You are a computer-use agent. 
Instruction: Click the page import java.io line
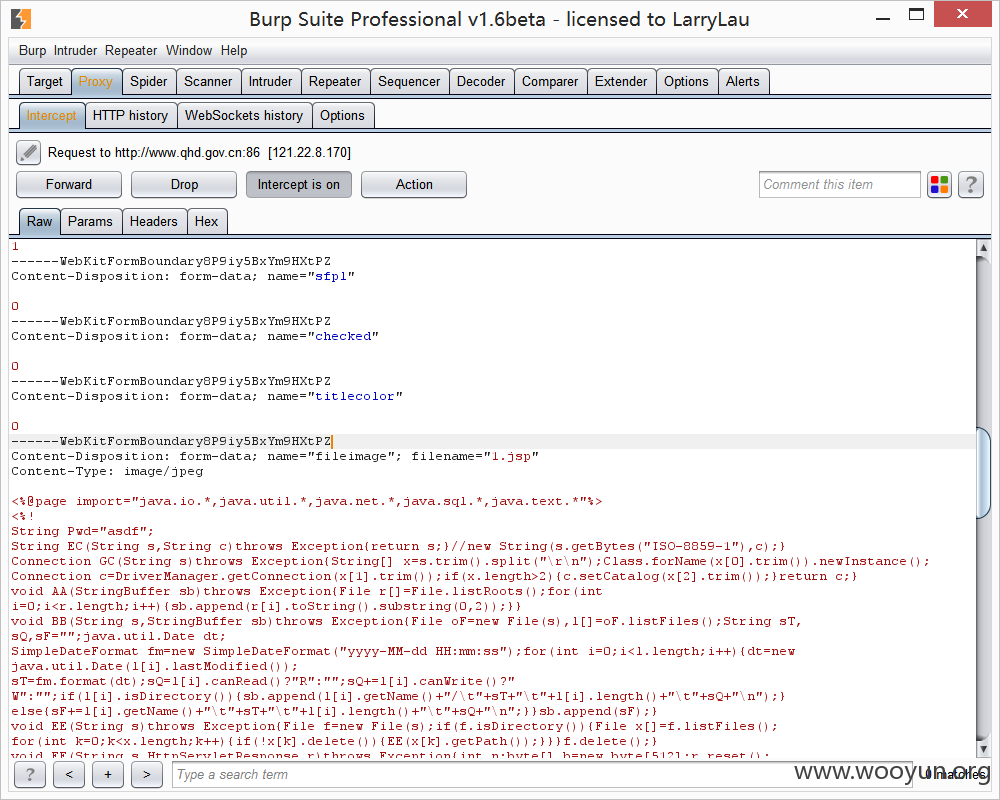pyautogui.click(x=306, y=501)
